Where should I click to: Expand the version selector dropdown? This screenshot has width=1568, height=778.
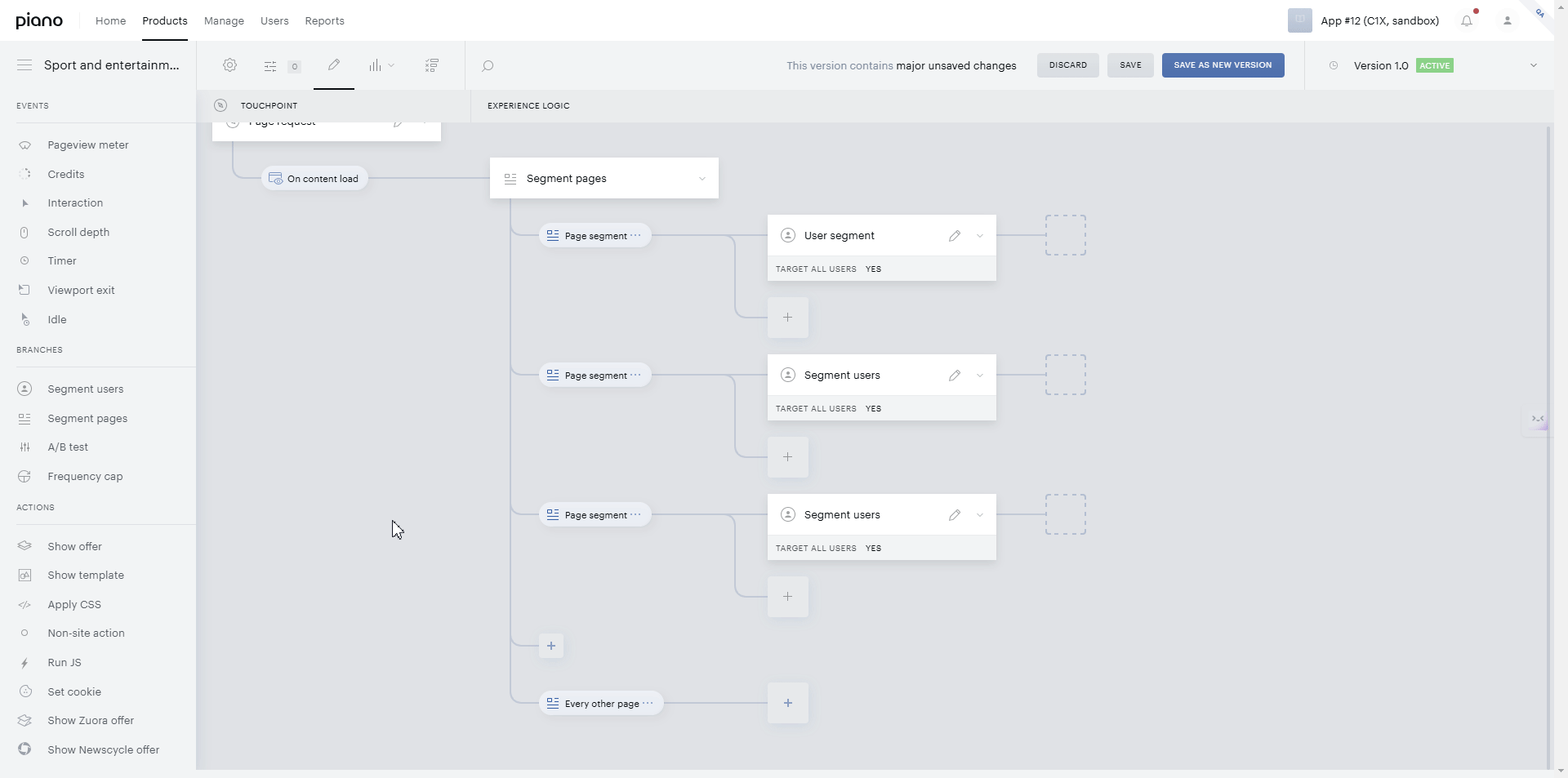point(1534,65)
